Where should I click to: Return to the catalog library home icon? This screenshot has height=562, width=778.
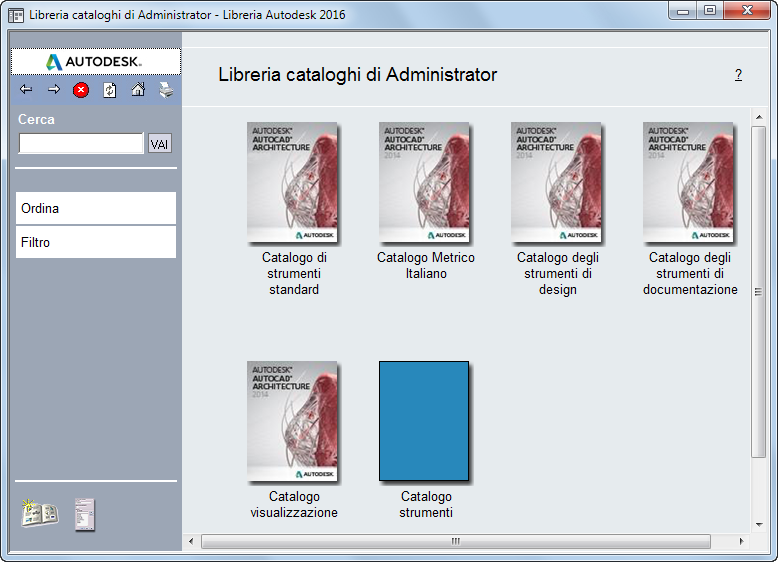138,90
